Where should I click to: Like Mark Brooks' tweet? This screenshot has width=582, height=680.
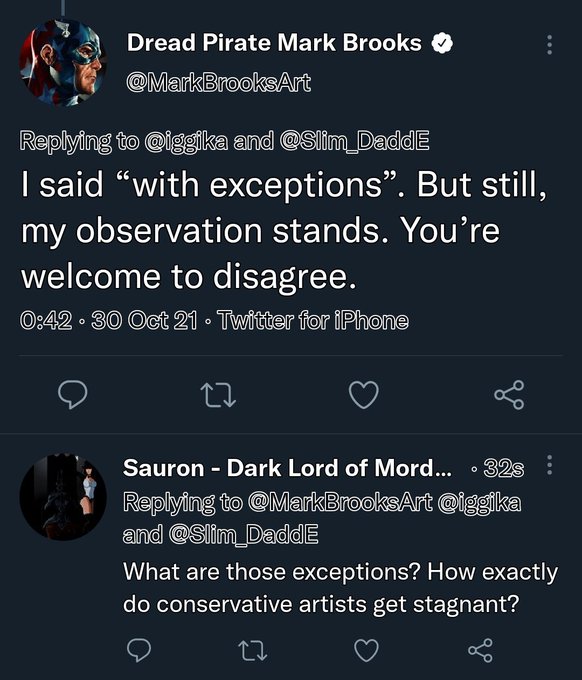[364, 395]
